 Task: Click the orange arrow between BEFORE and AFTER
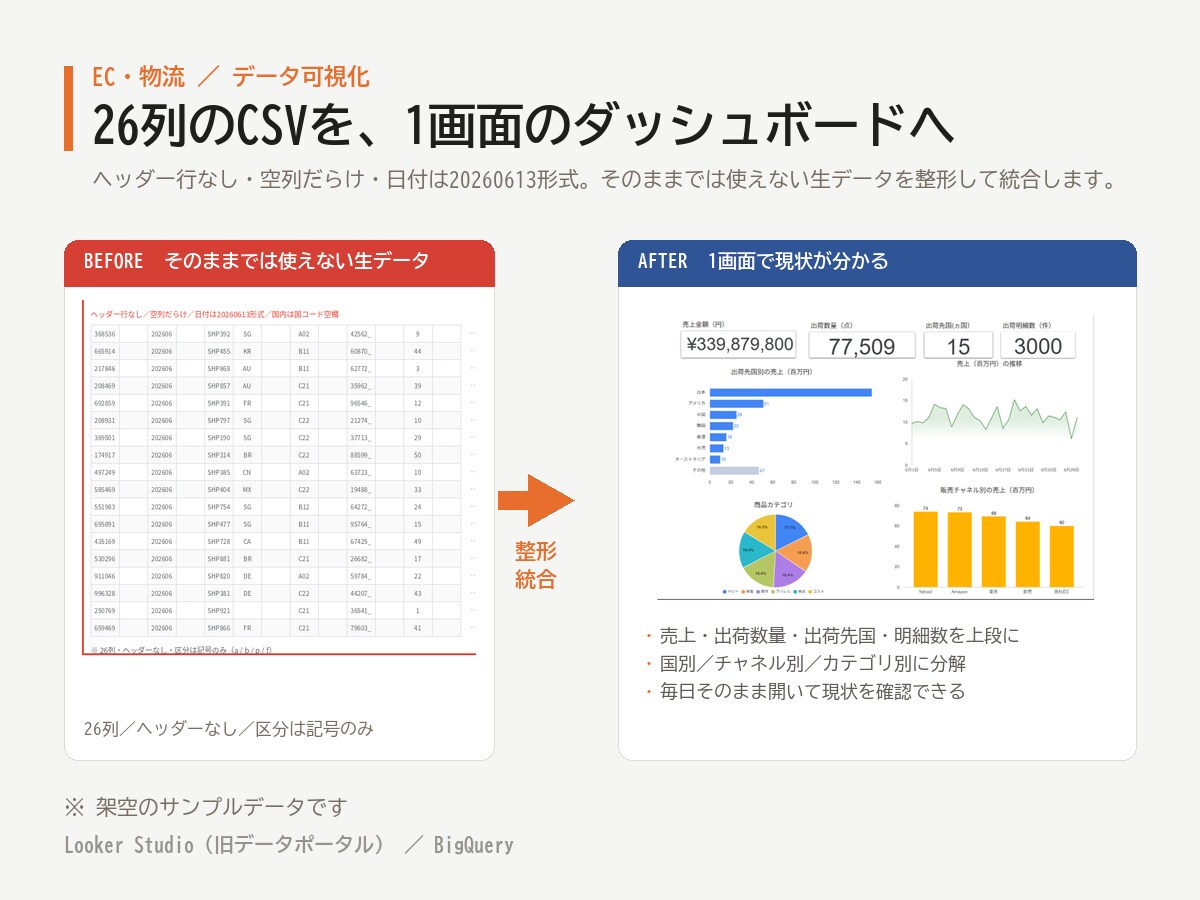(536, 500)
